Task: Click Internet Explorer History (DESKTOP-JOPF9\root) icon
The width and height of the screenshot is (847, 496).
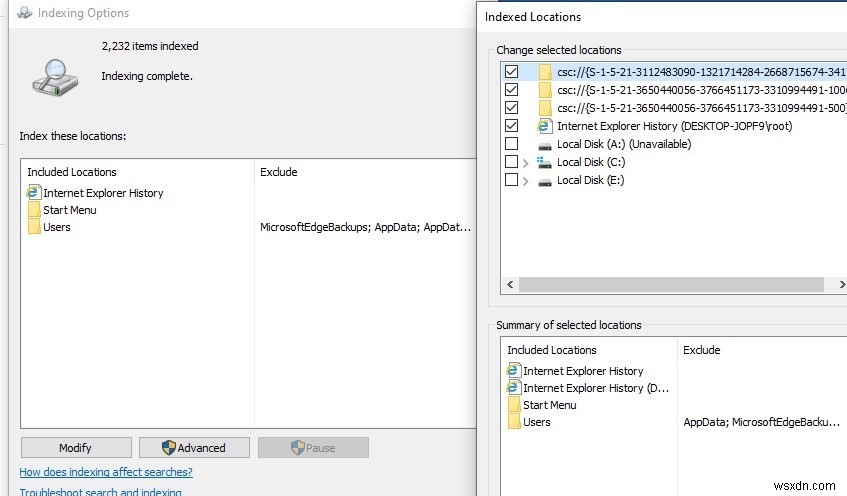Action: tap(544, 126)
